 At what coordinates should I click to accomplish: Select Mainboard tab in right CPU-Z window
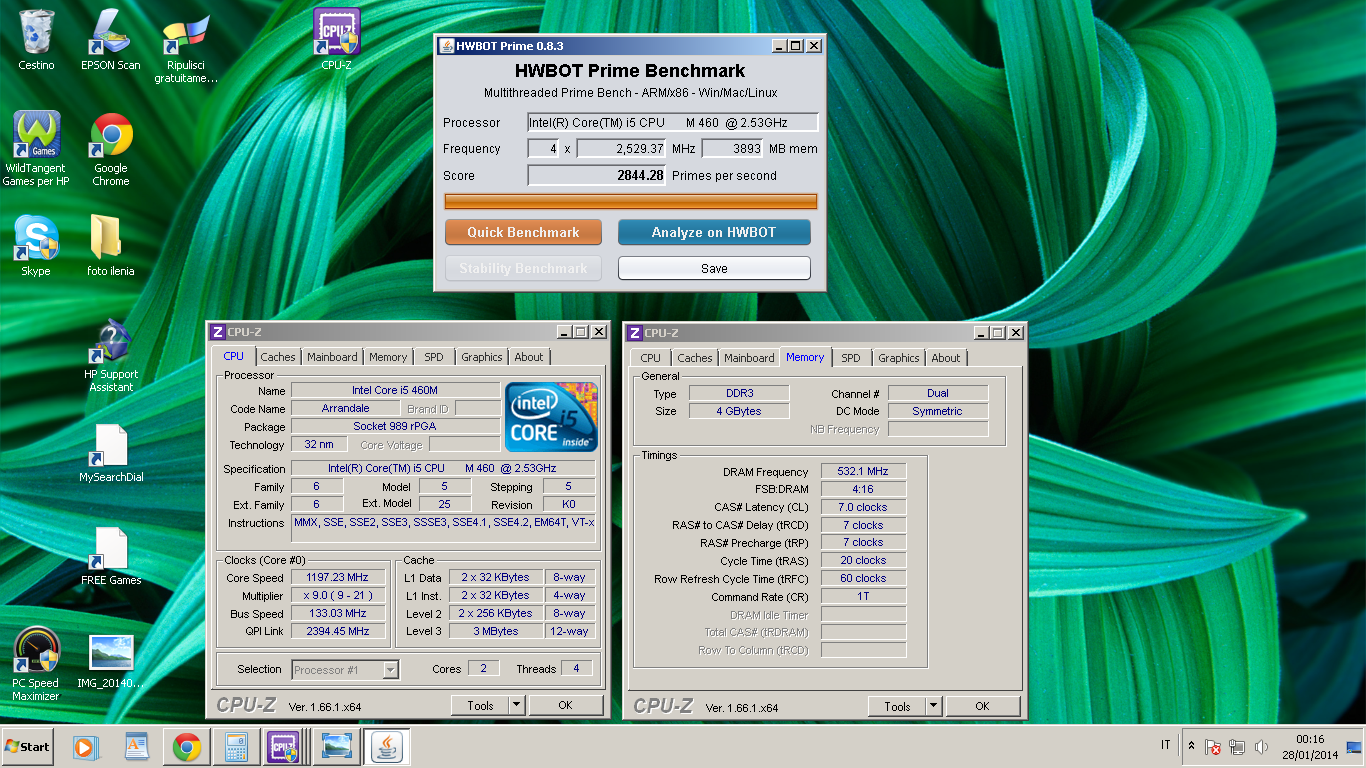click(x=749, y=358)
